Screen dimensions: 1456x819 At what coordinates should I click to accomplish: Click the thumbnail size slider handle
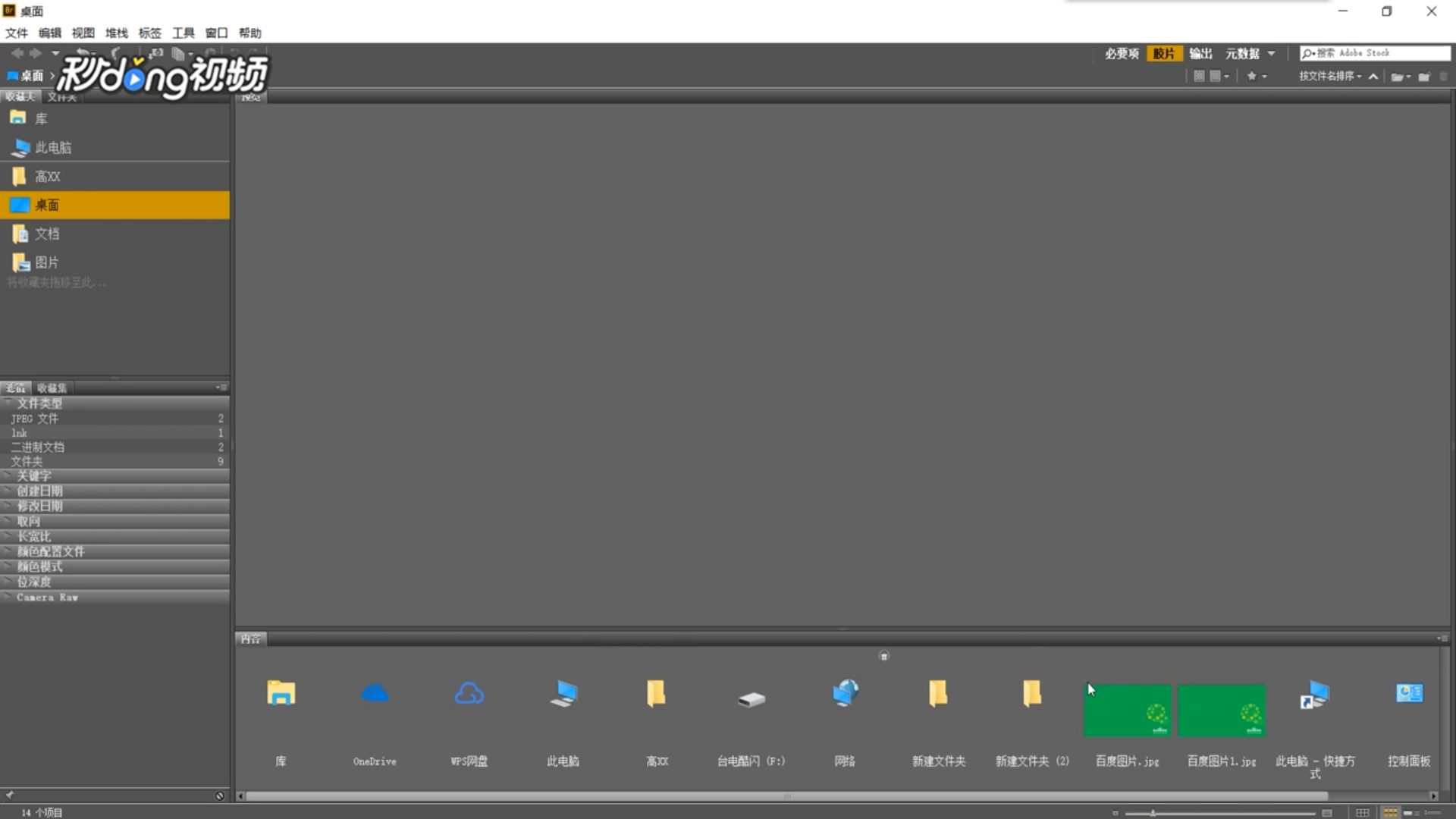(x=1153, y=813)
